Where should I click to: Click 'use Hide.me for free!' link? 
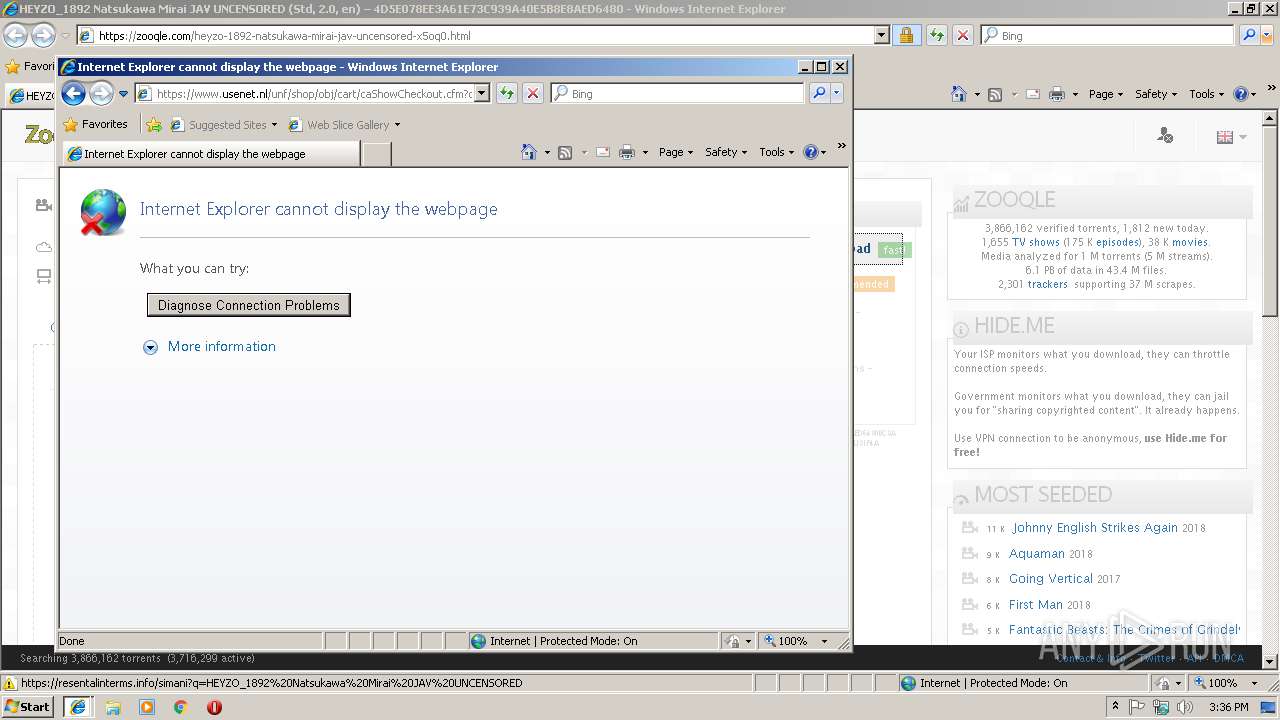[x=1090, y=445]
